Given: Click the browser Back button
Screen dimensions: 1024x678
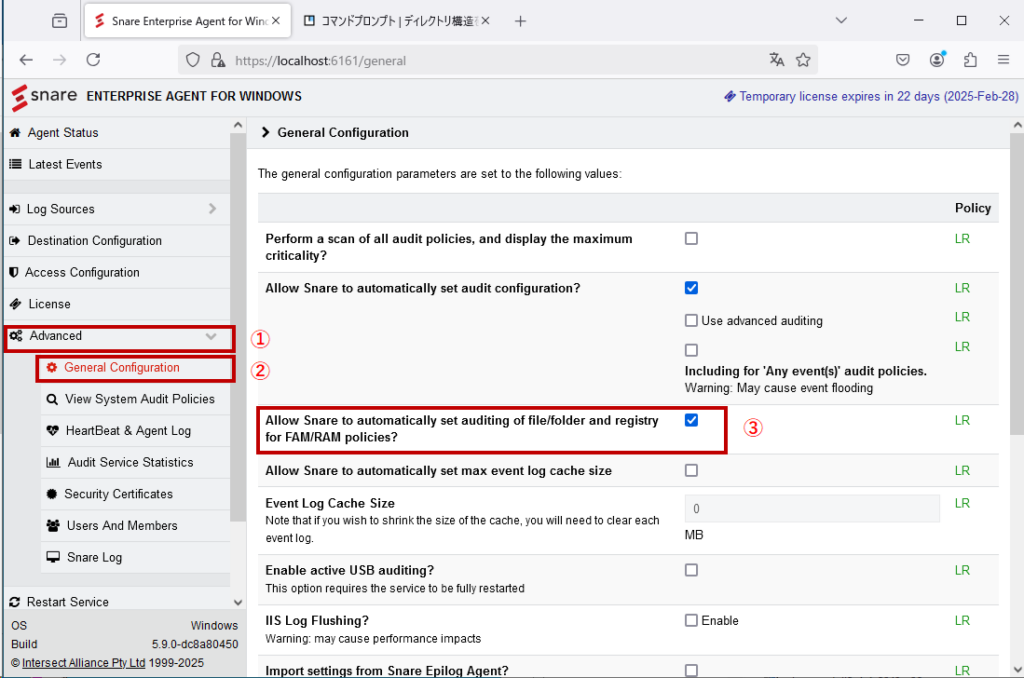Looking at the screenshot, I should (26, 60).
